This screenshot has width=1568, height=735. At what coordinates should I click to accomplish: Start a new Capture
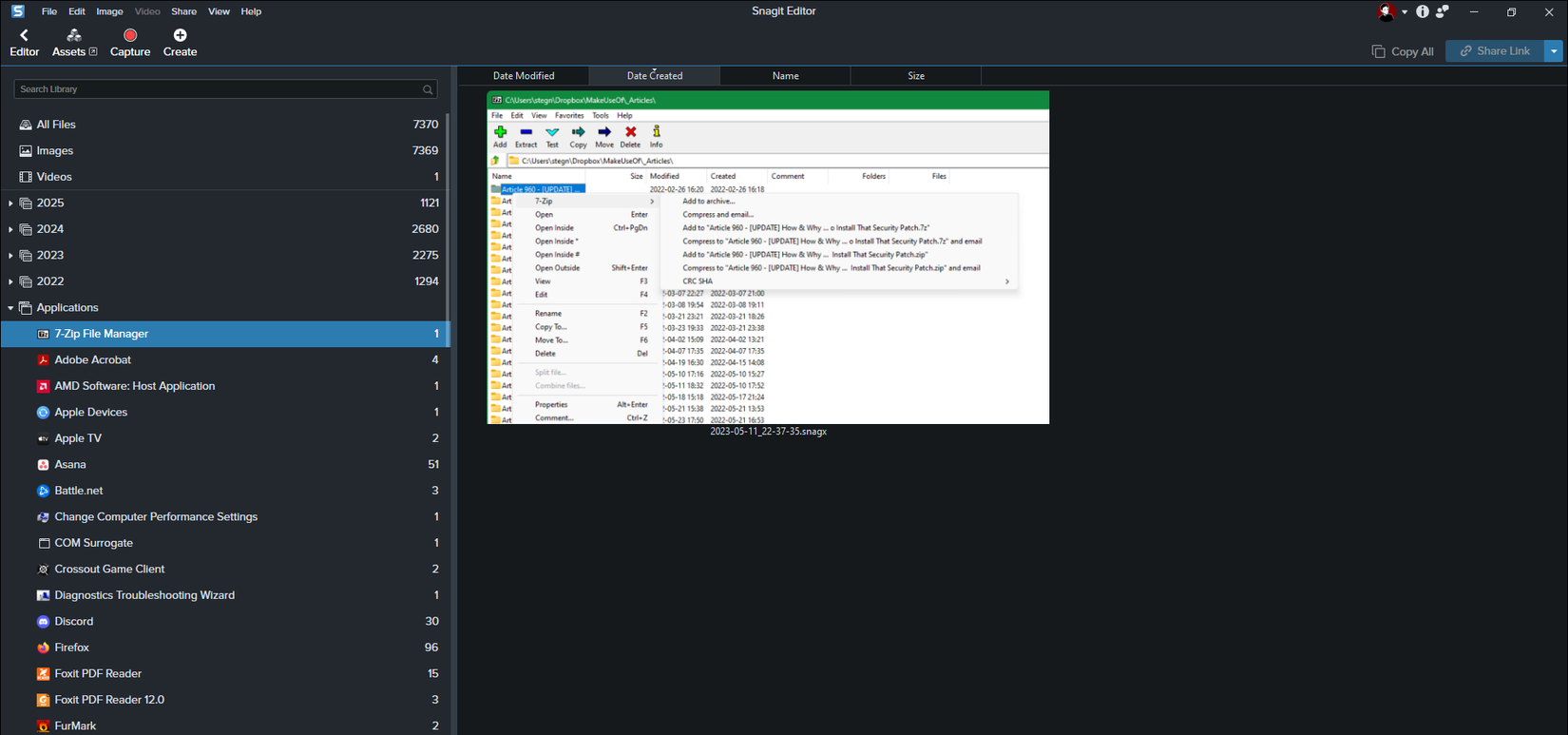coord(130,43)
